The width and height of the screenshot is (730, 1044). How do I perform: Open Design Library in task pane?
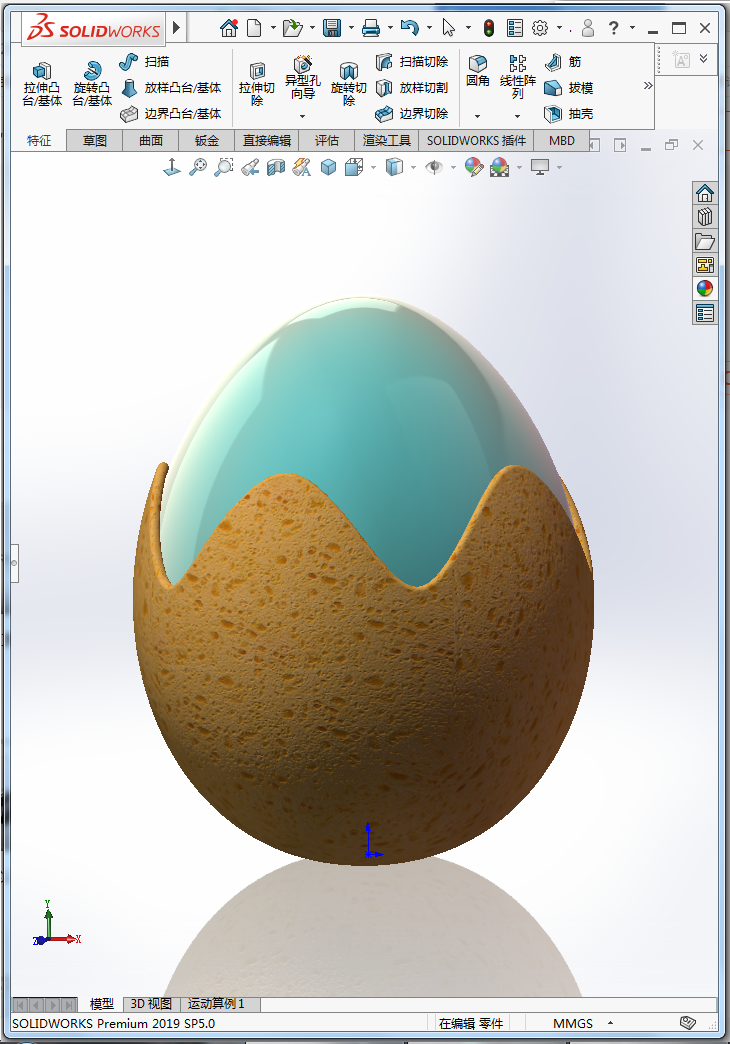(705, 217)
